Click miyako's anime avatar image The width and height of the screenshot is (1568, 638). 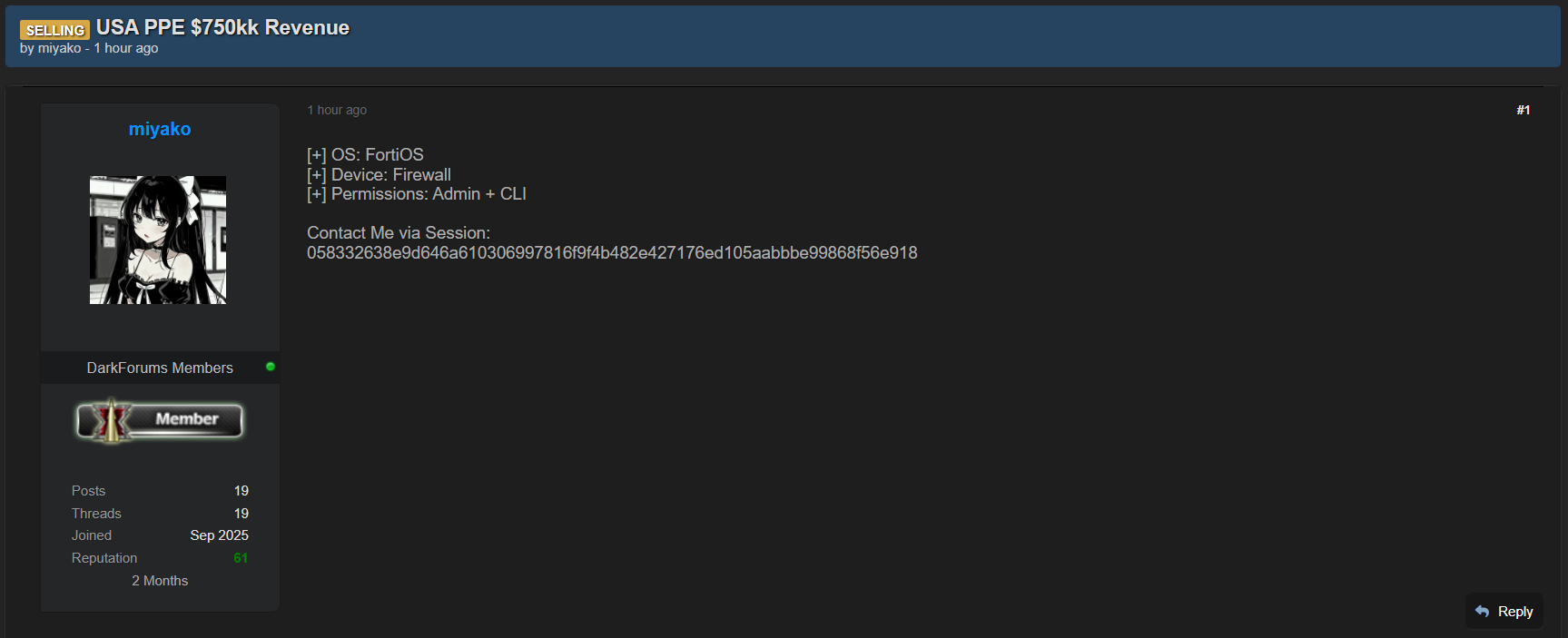158,240
